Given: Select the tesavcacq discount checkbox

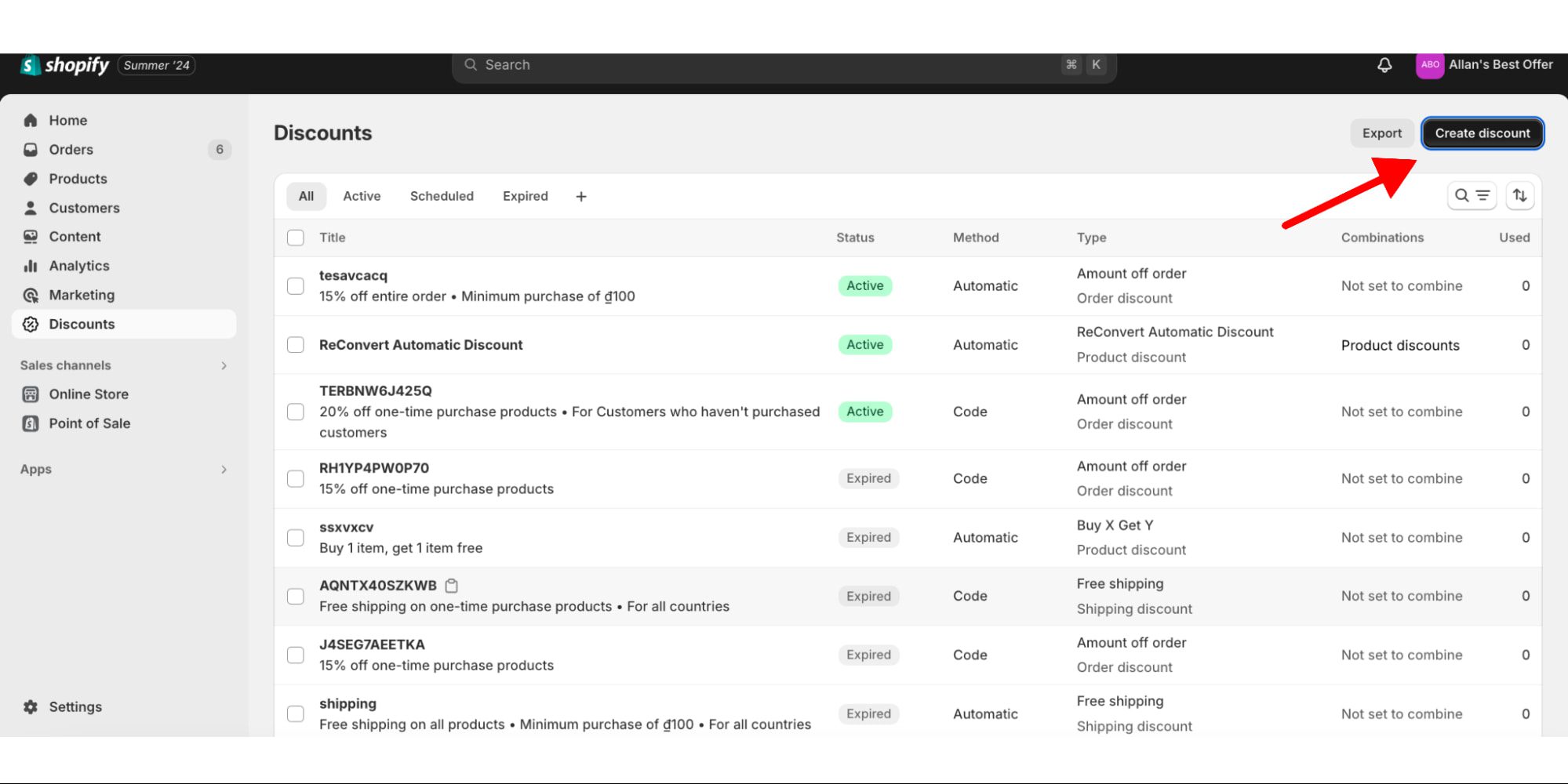Looking at the screenshot, I should [296, 286].
